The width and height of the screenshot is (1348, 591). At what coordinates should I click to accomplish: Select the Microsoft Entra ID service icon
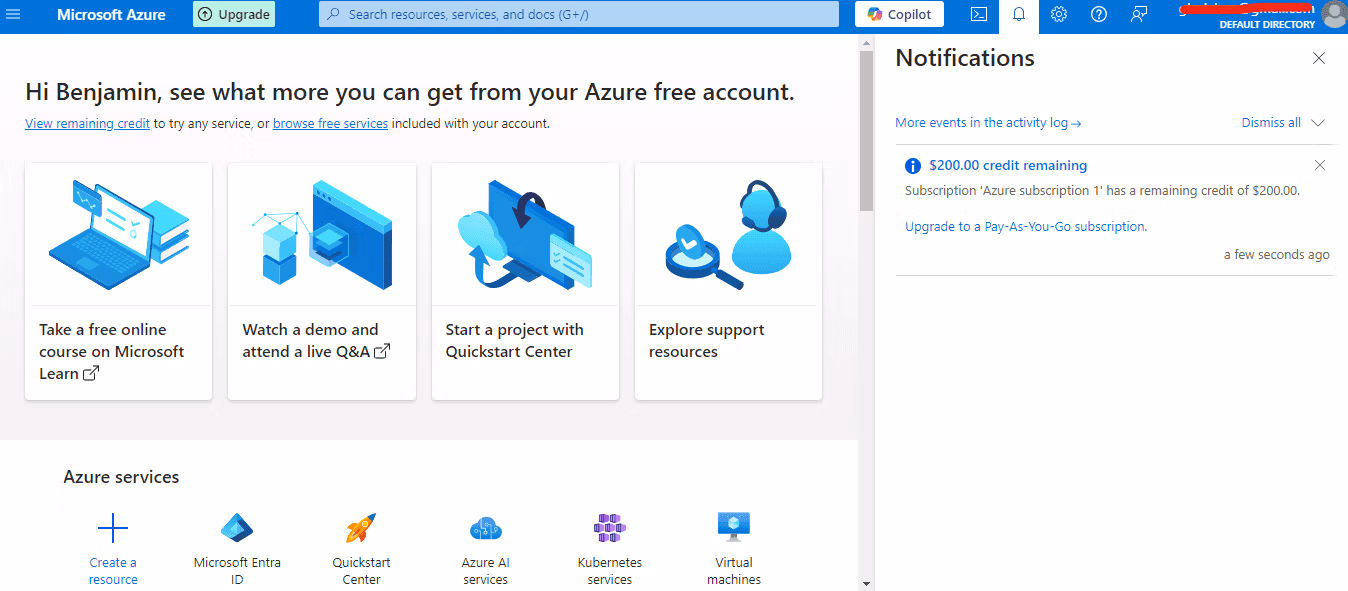point(237,528)
